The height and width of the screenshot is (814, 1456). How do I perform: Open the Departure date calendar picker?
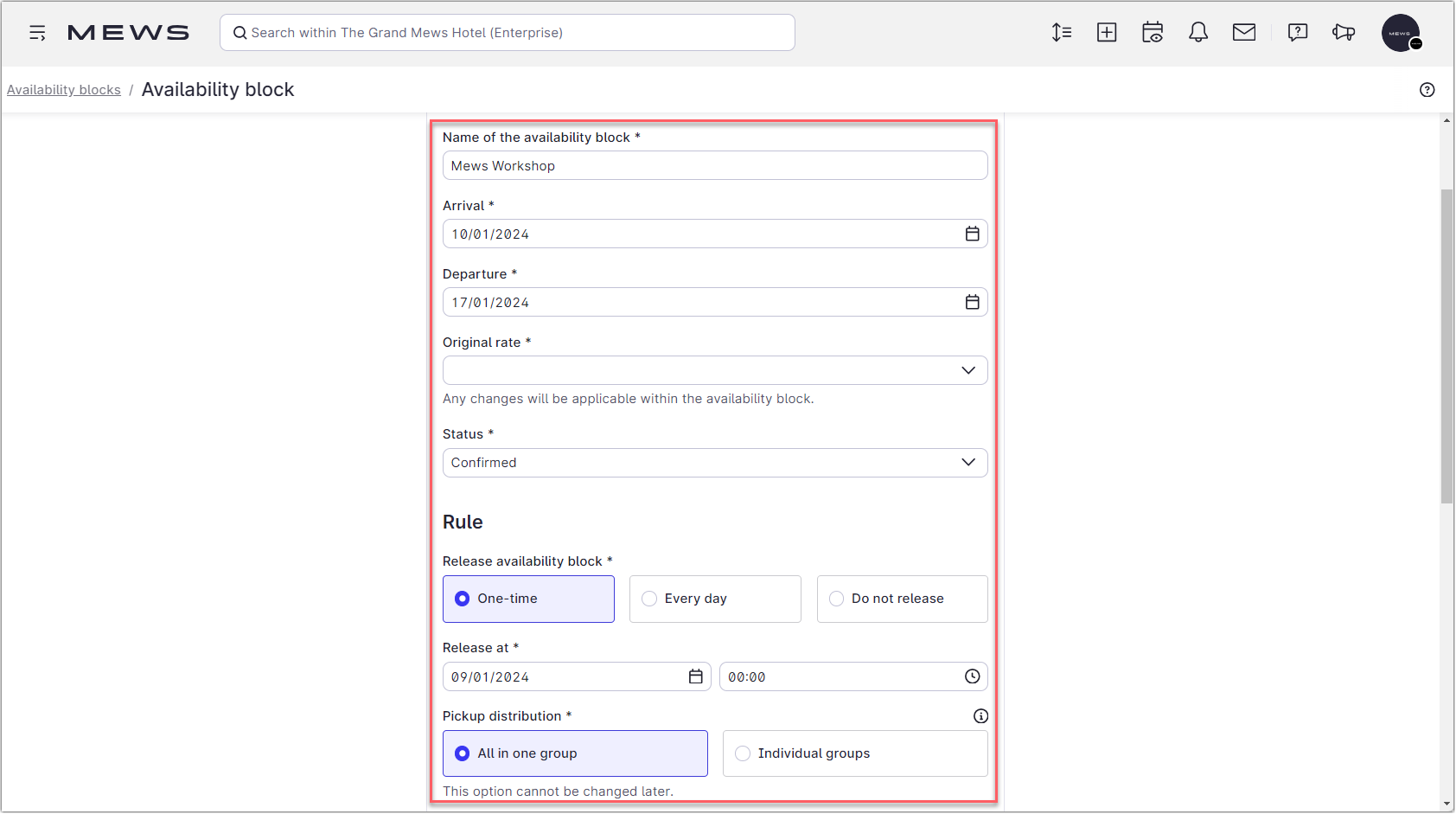coord(972,302)
